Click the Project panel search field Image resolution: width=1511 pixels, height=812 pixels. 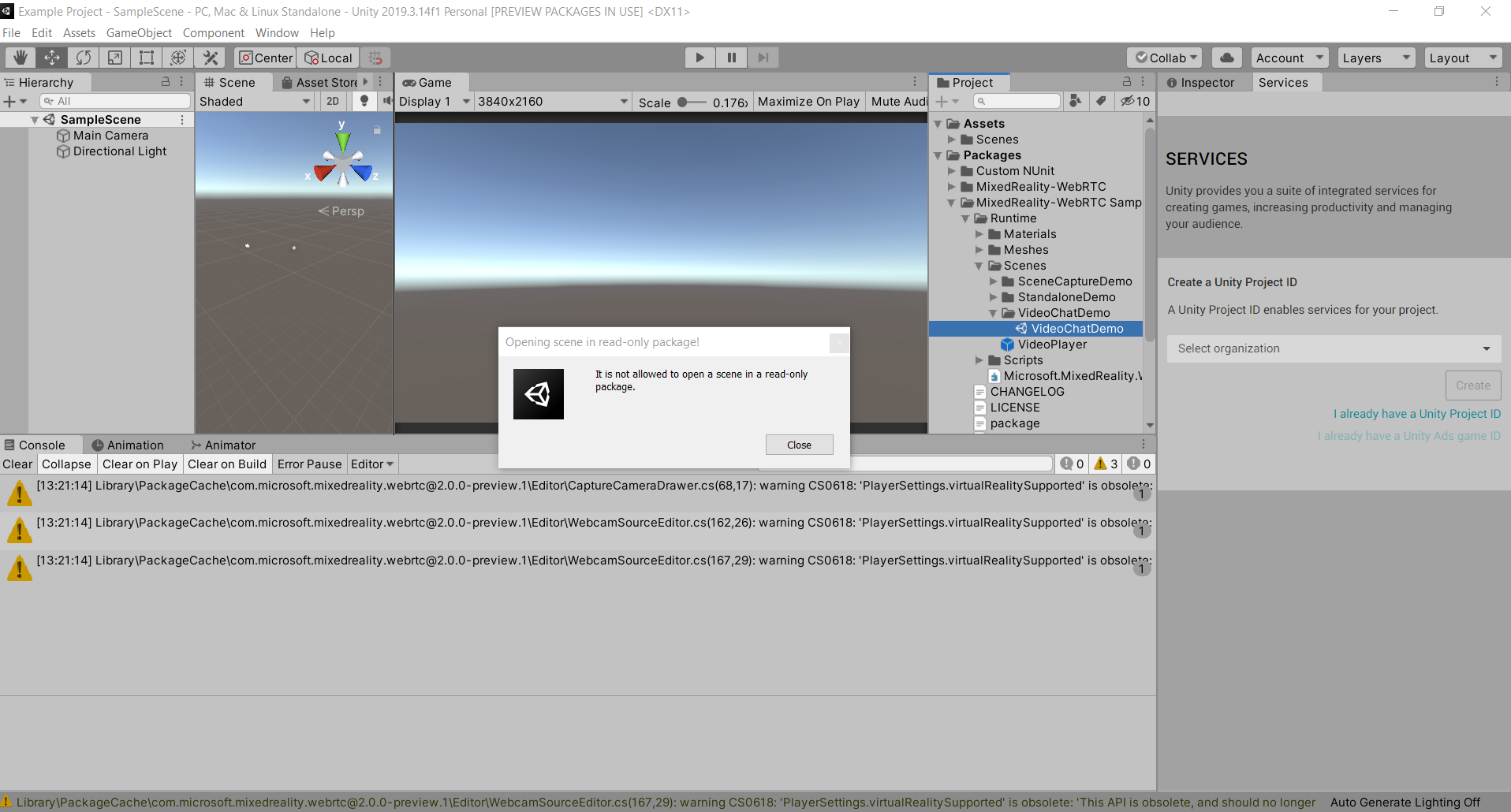1017,101
